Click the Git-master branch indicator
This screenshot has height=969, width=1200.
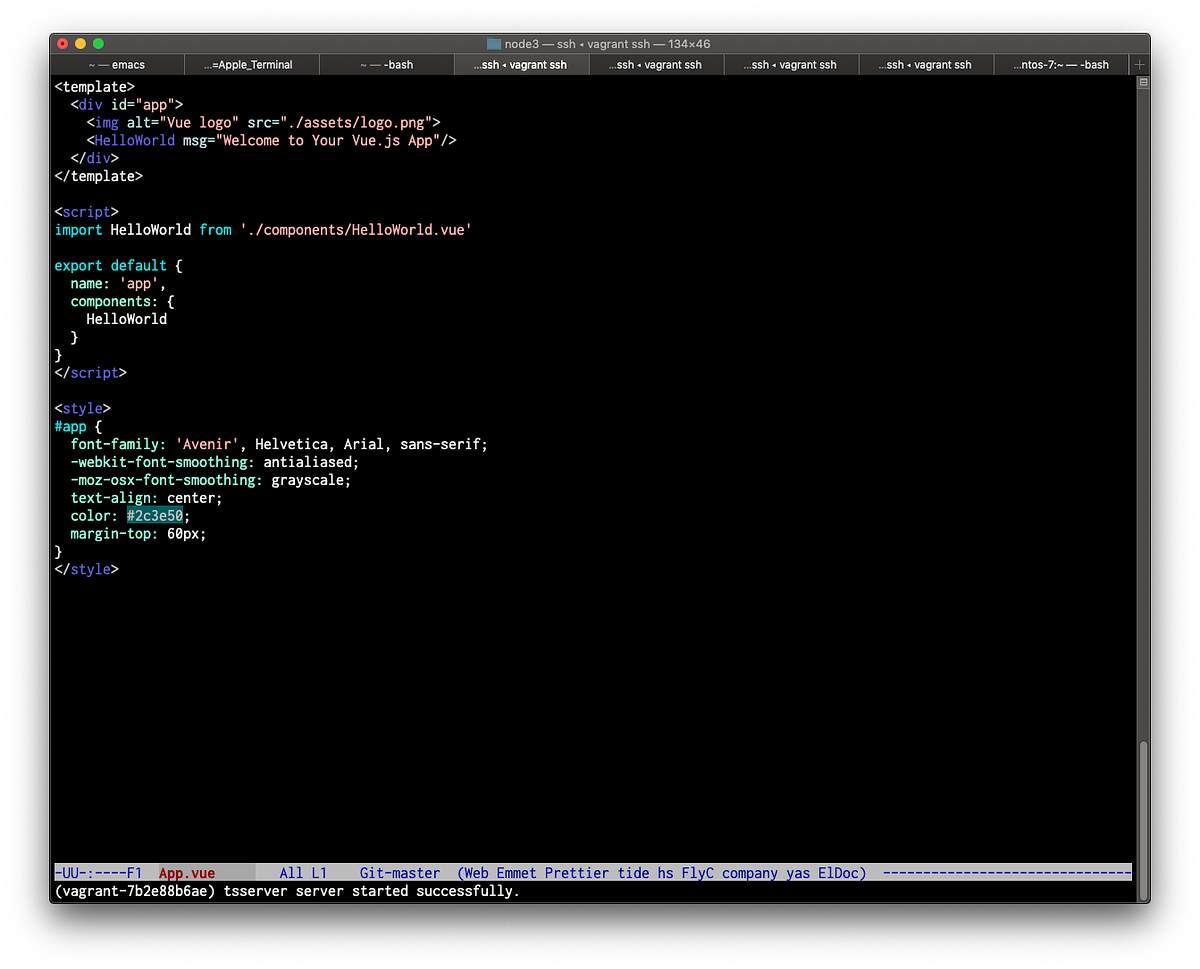pyautogui.click(x=399, y=873)
